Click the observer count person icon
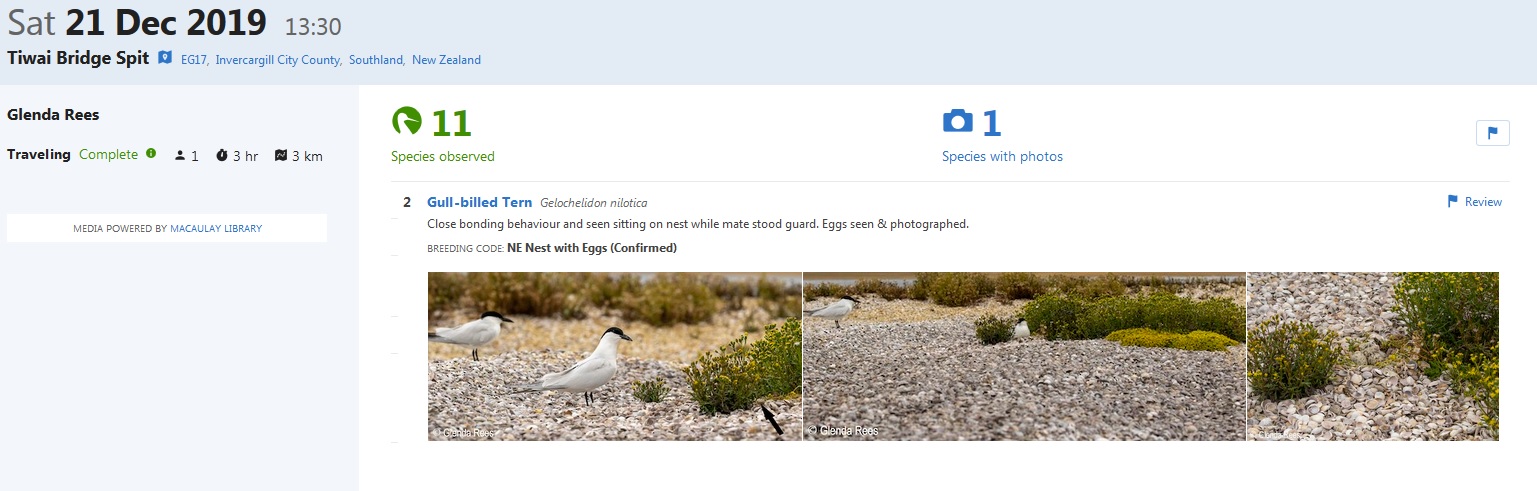The width and height of the screenshot is (1537, 491). point(180,156)
